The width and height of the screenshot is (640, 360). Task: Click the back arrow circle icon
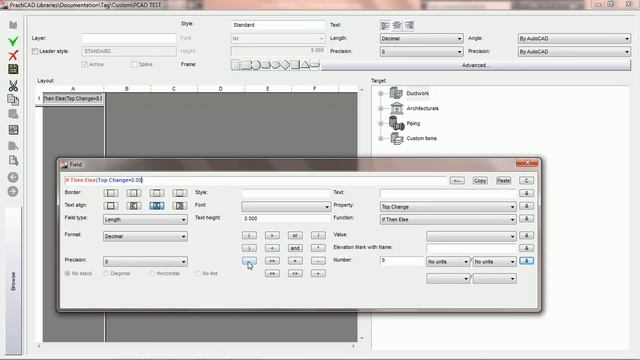13,177
